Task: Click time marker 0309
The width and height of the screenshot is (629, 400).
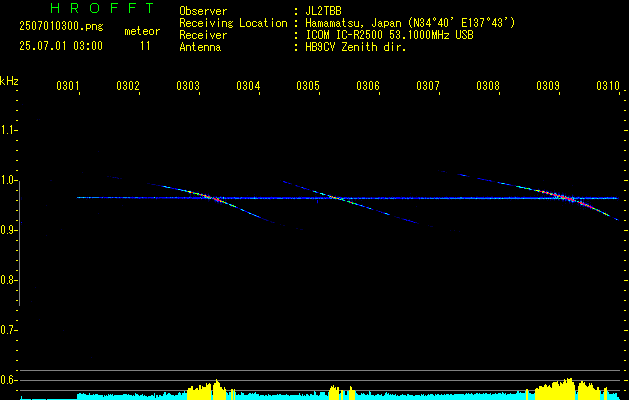Action: pos(548,86)
